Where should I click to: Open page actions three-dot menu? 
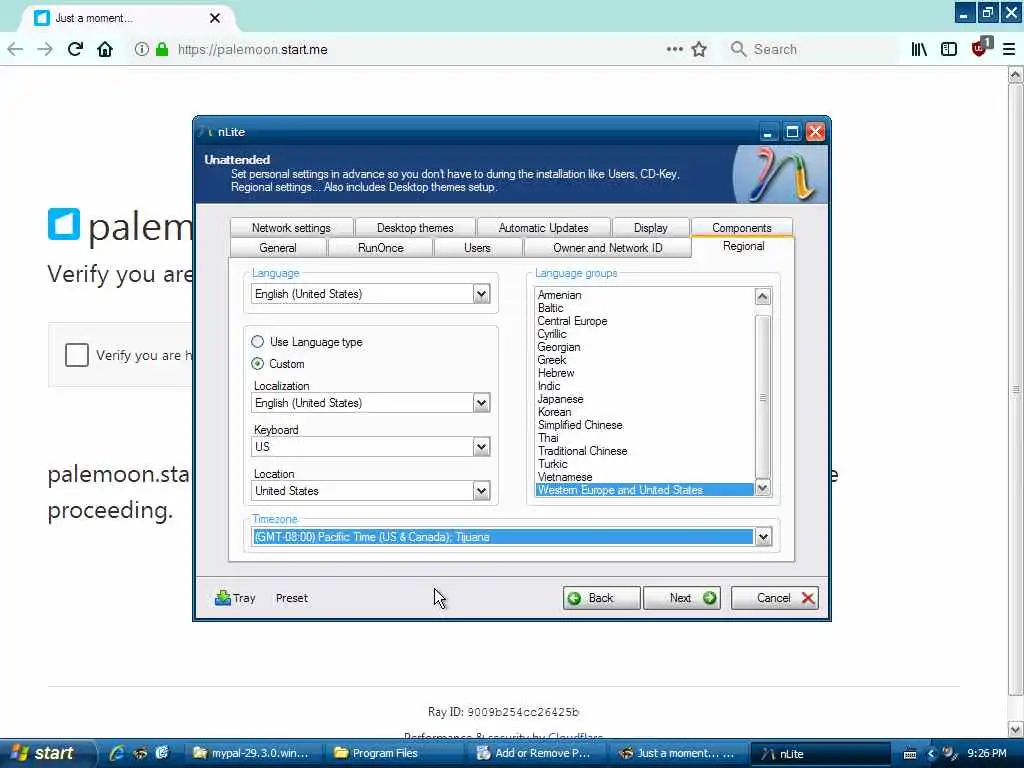tap(675, 49)
